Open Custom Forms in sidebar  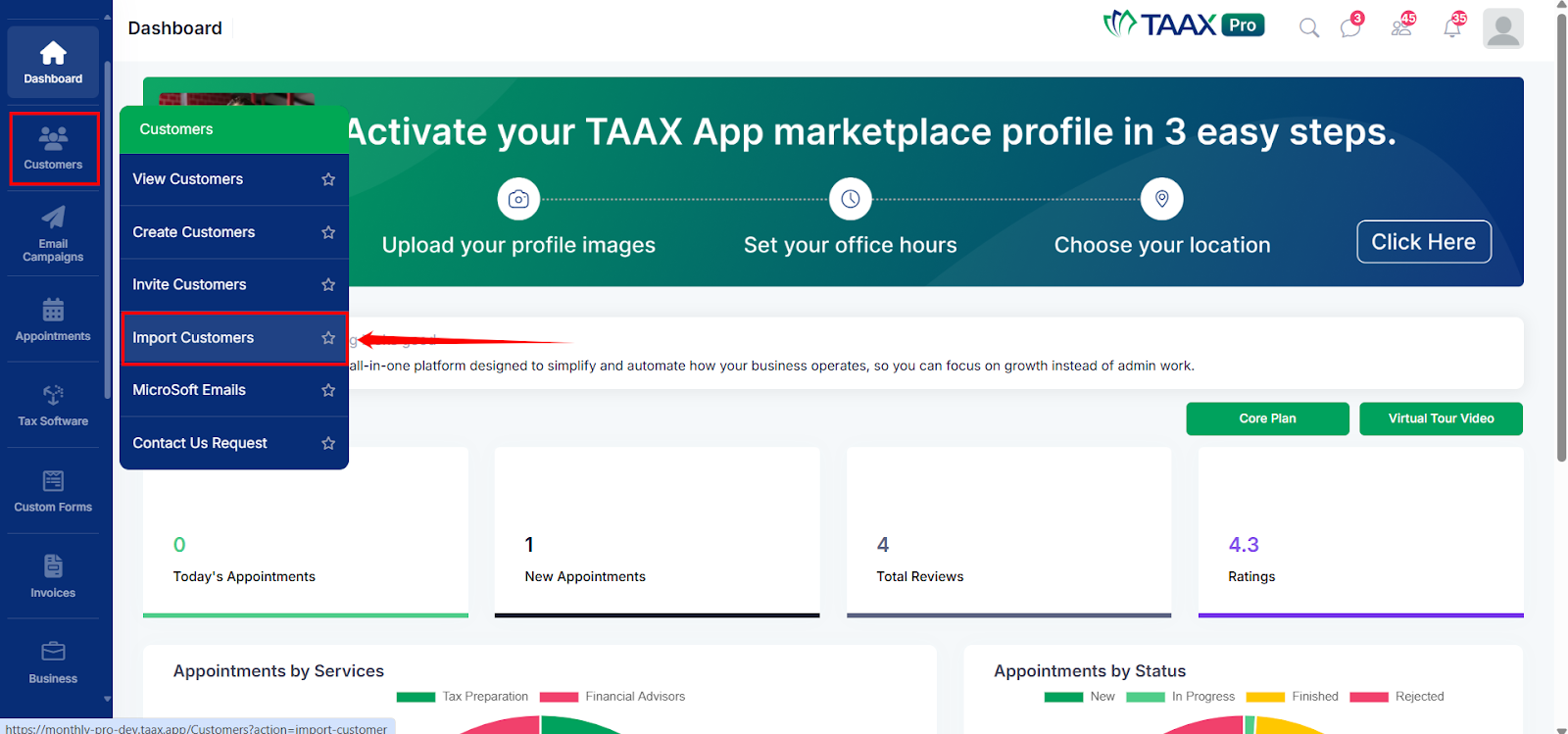[x=53, y=491]
